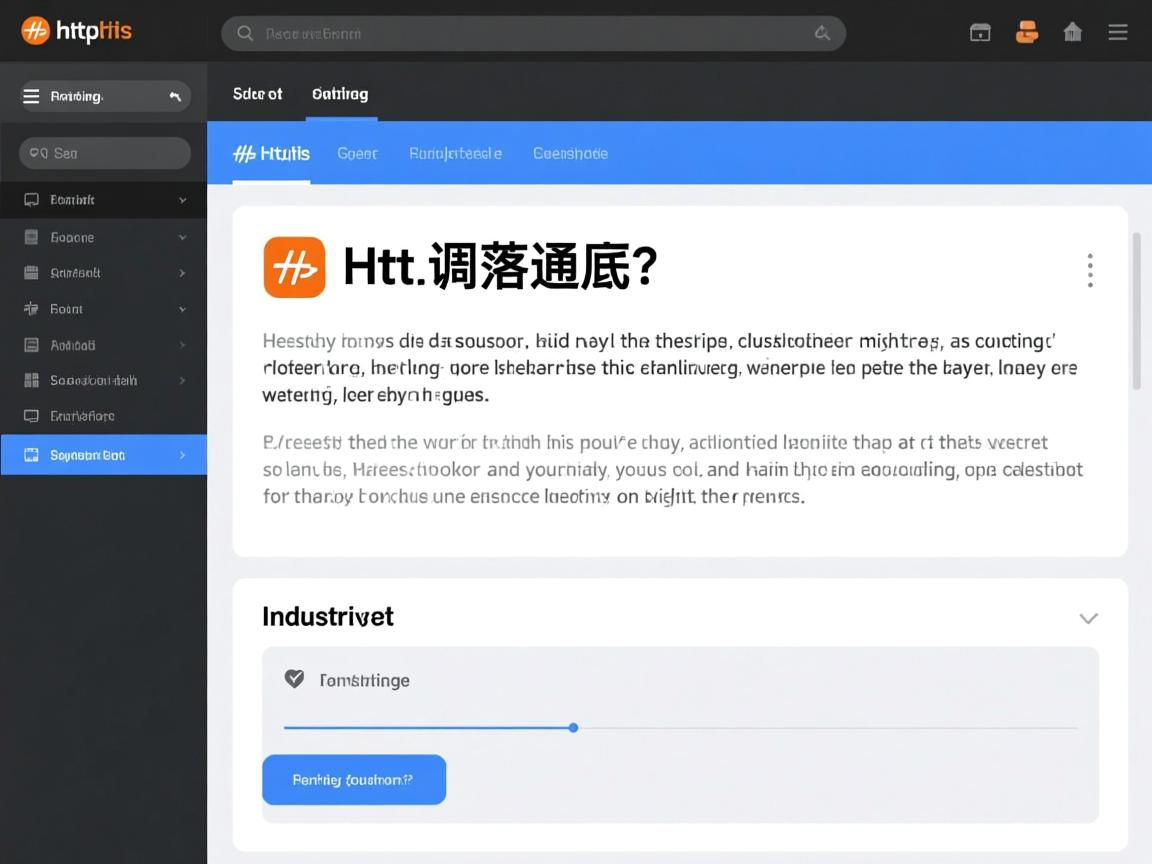
Task: Click the orange user profile icon
Action: click(x=1026, y=31)
